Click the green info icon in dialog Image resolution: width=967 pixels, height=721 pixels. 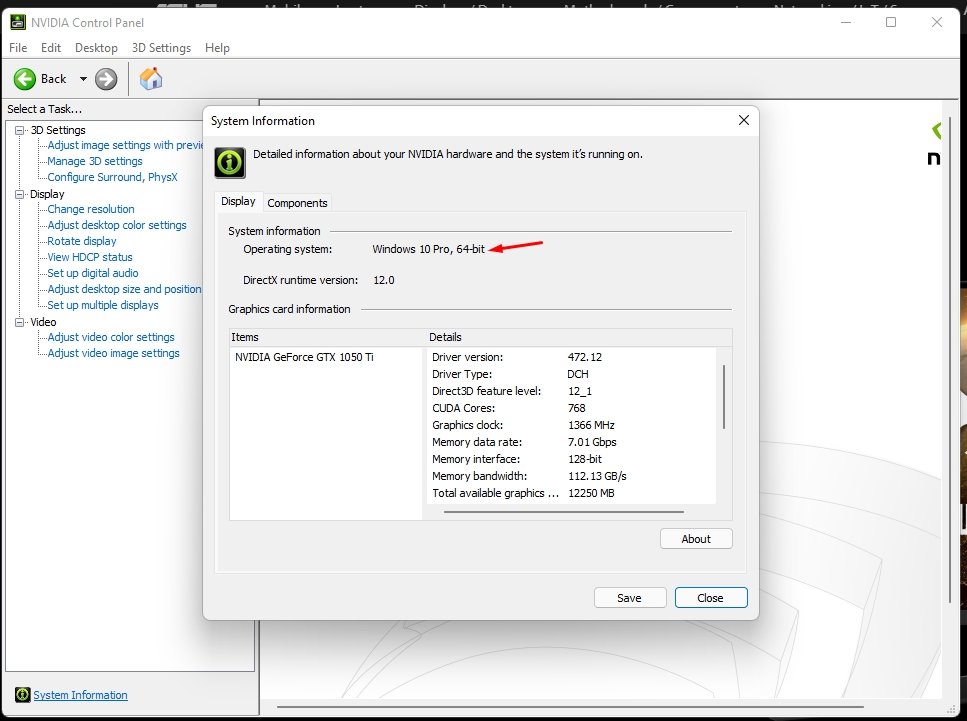click(x=230, y=163)
